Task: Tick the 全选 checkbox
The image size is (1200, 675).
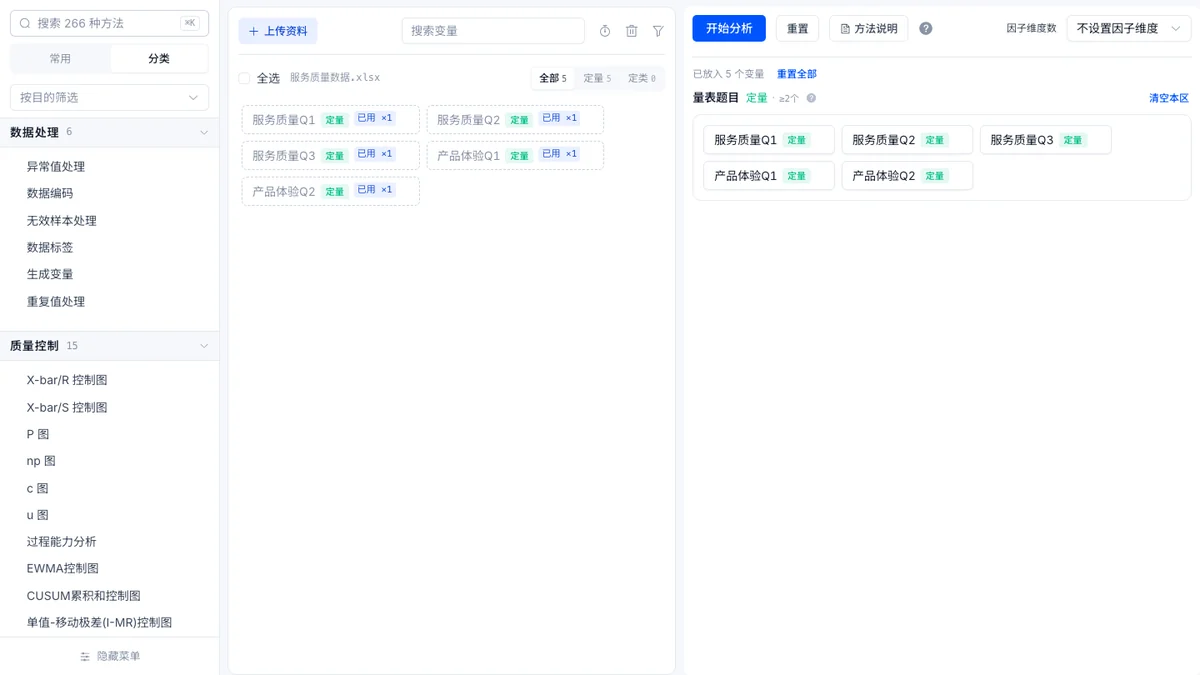Action: pyautogui.click(x=244, y=78)
